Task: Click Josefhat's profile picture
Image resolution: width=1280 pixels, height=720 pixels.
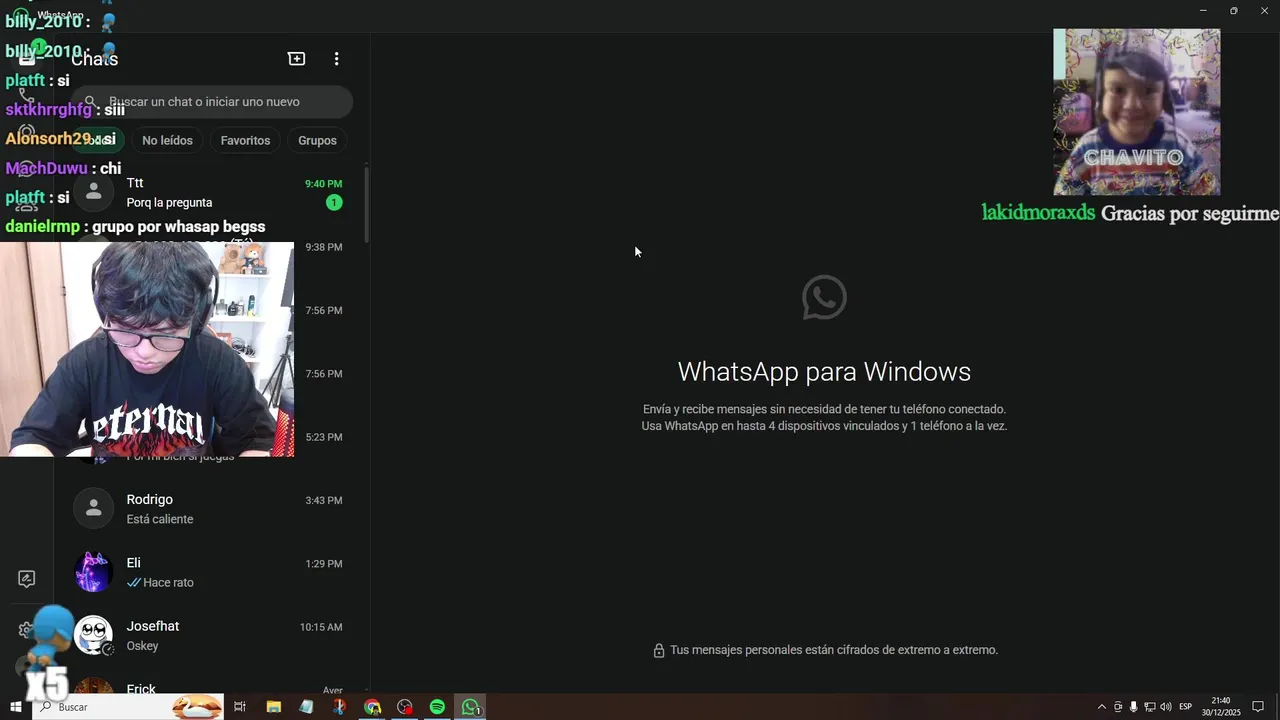Action: [93, 635]
